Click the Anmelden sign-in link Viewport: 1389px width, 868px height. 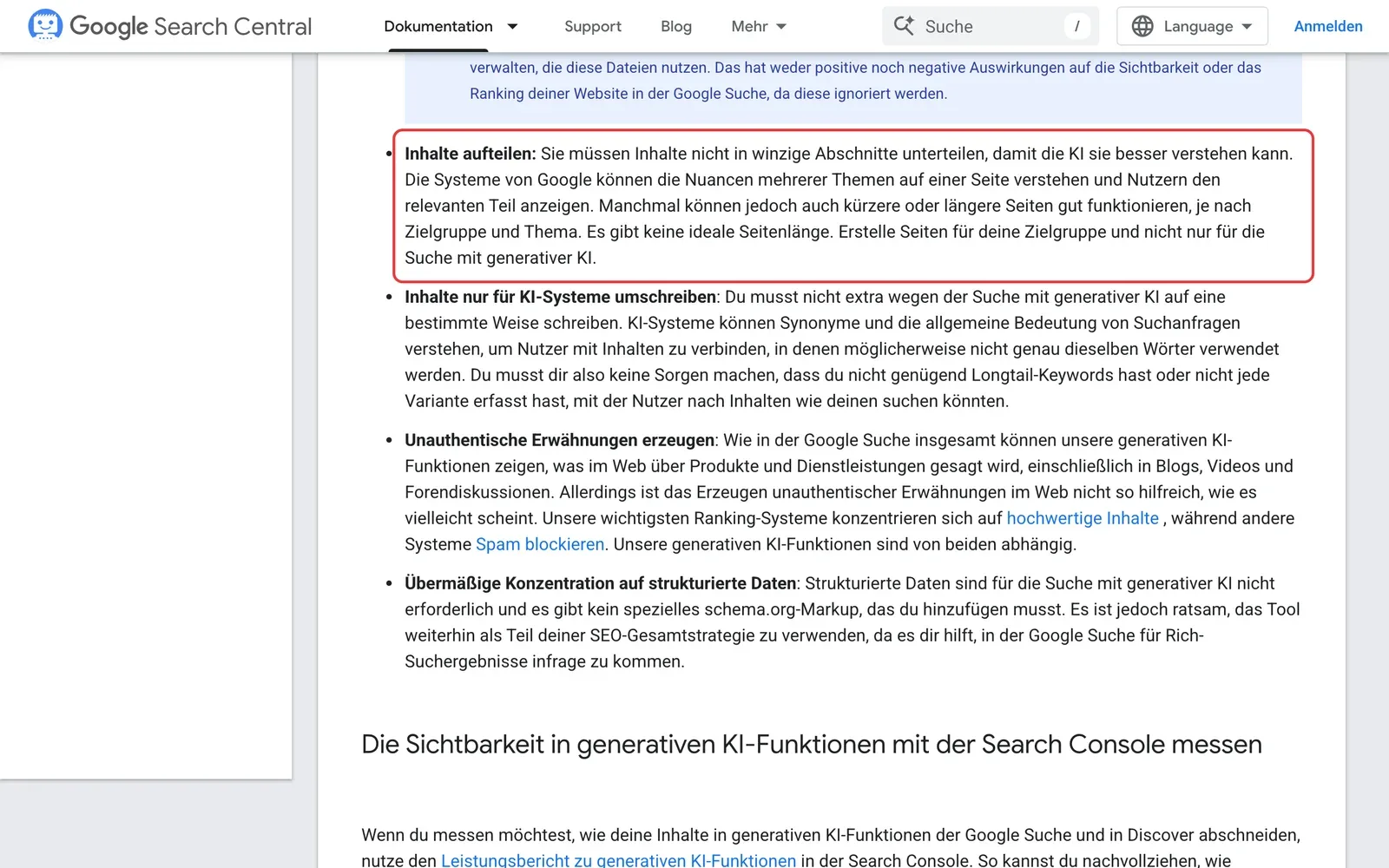tap(1328, 26)
